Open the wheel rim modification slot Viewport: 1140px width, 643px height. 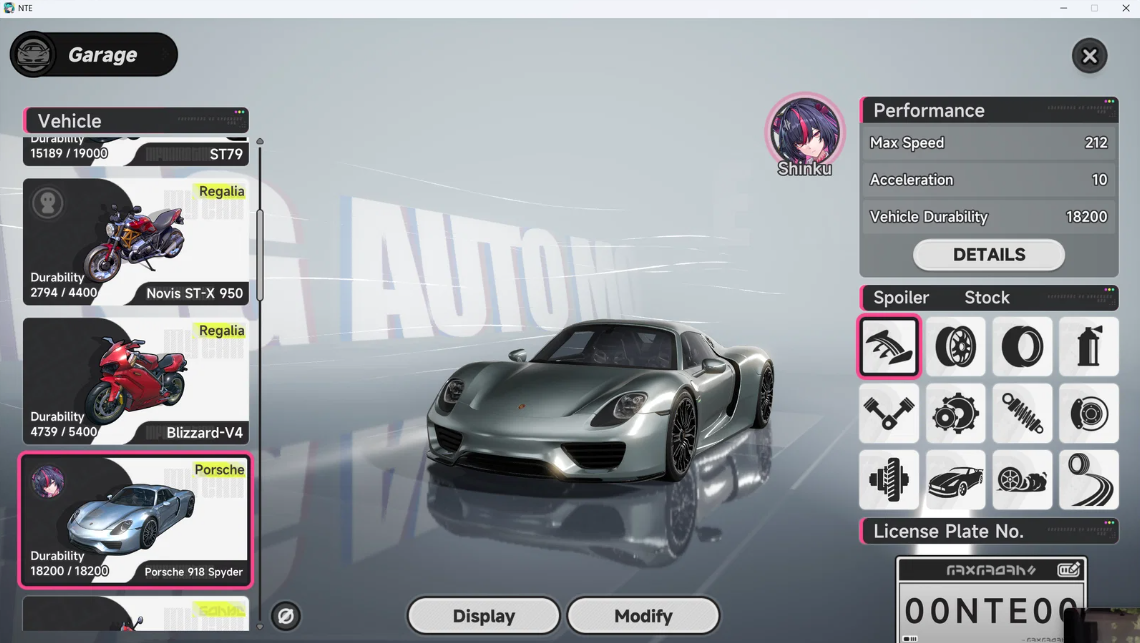click(955, 346)
